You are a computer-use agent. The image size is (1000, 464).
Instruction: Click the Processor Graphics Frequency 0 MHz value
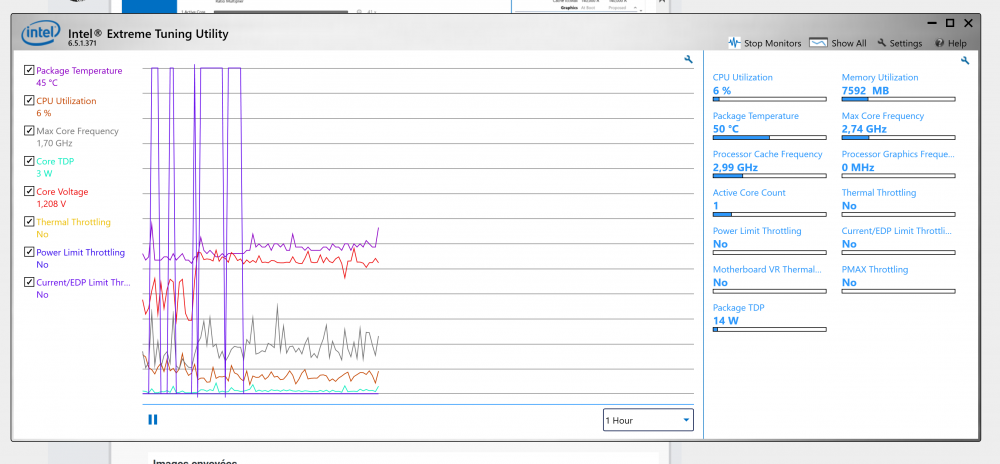point(858,168)
